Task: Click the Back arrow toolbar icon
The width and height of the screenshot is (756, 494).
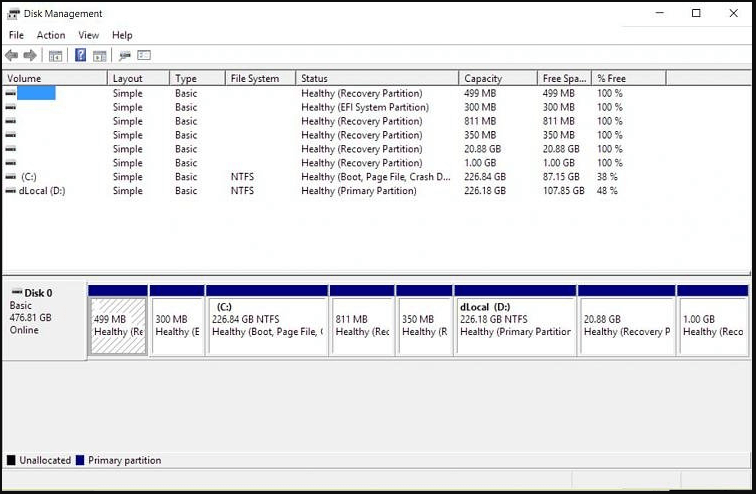Action: (x=12, y=55)
